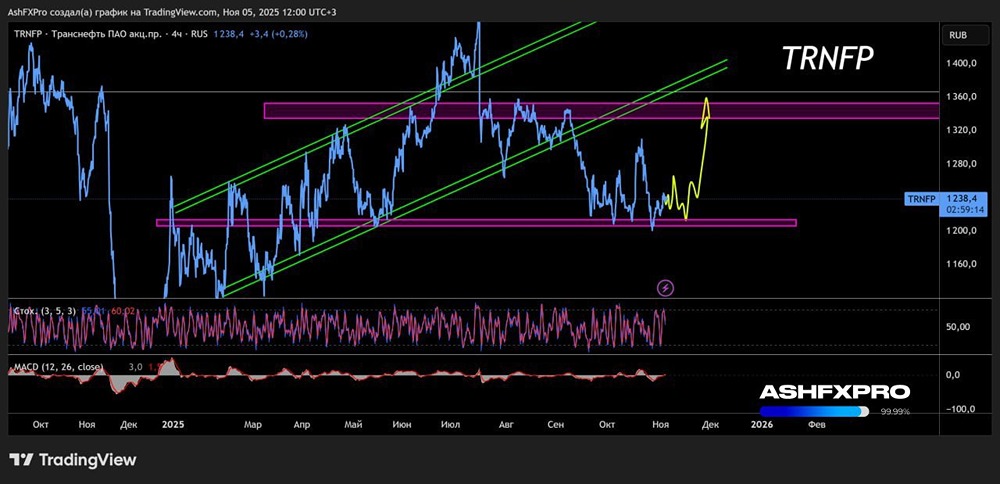
Task: Click the Апр label on time axis
Action: click(302, 424)
